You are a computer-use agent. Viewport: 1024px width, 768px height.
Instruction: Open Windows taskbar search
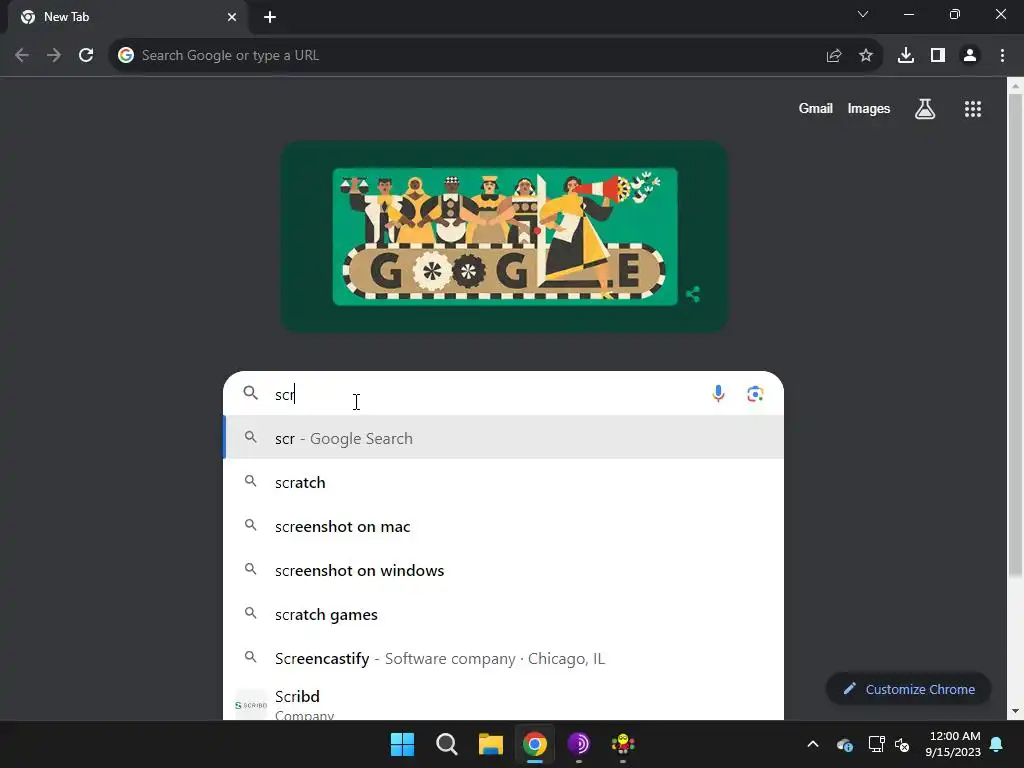(447, 744)
